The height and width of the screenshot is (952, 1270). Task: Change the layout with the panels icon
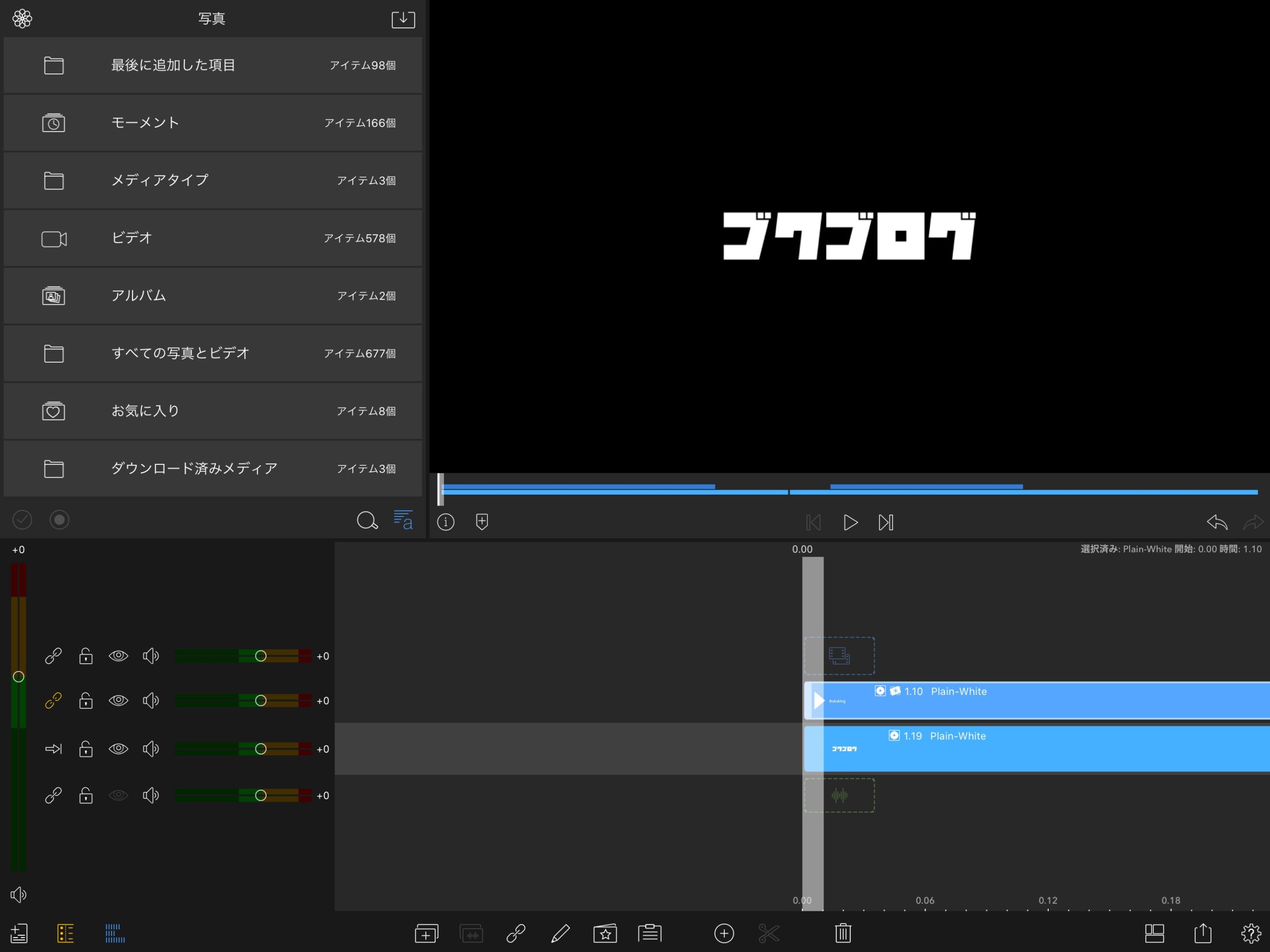1154,933
